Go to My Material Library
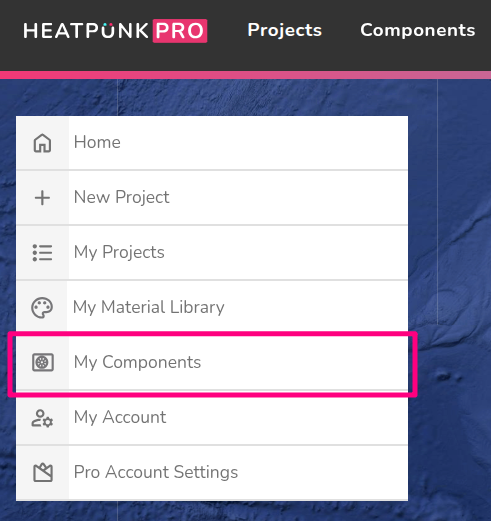Viewport: 491px width, 521px height. pyautogui.click(x=212, y=307)
